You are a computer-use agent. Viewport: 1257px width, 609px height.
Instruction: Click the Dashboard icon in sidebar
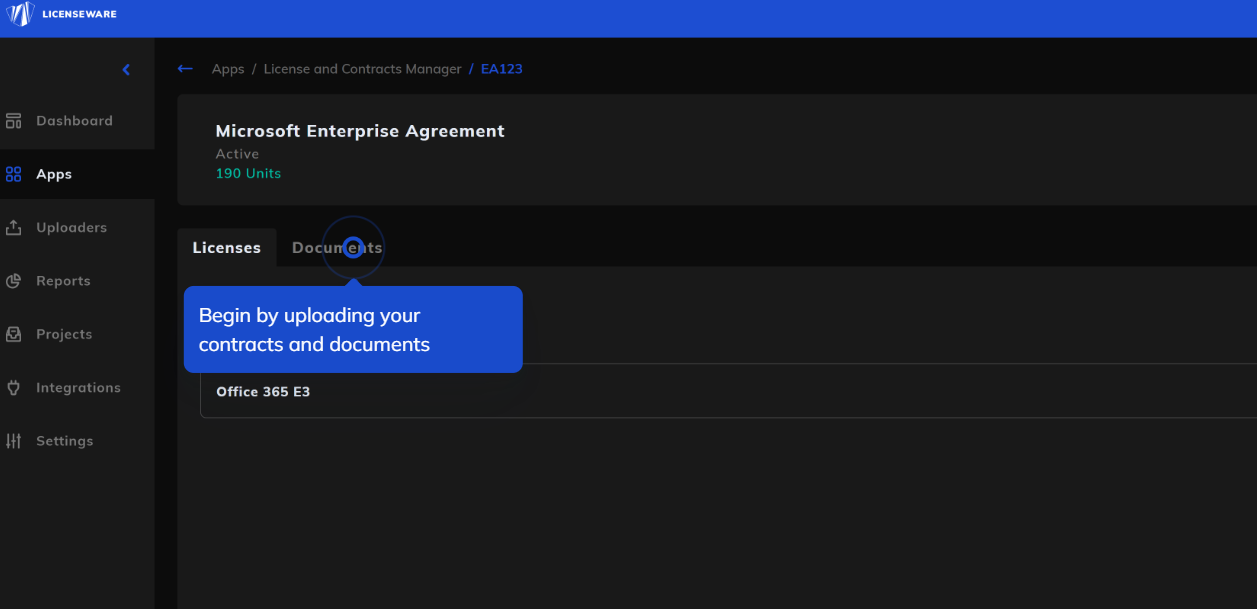point(13,121)
